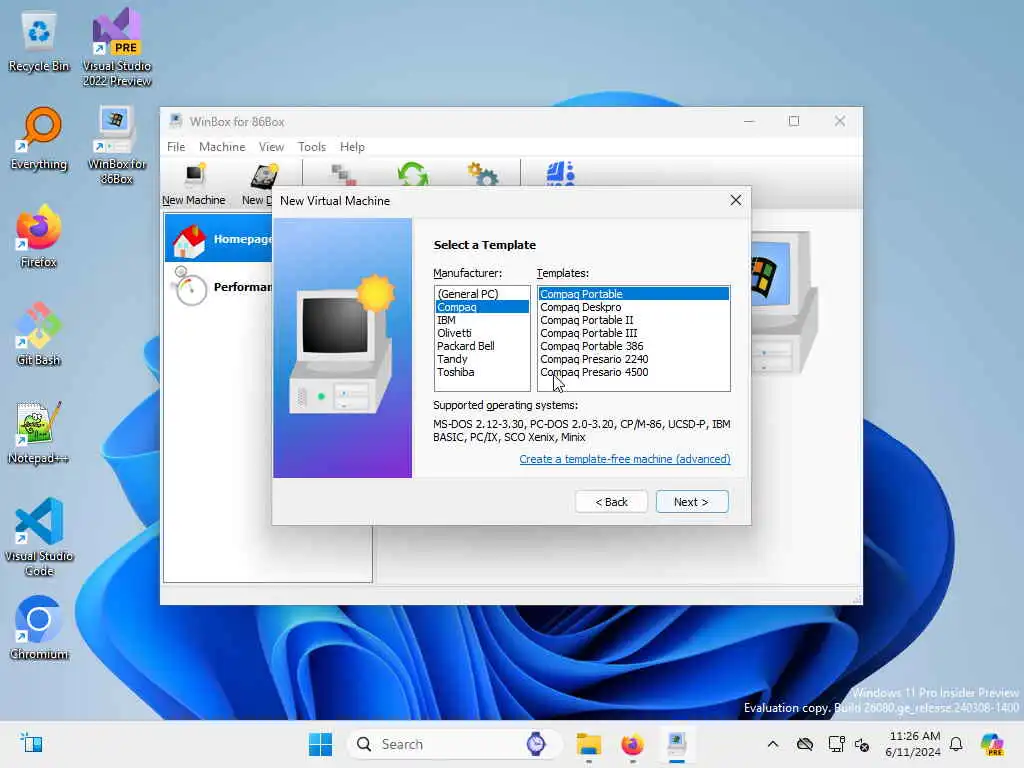The width and height of the screenshot is (1024, 768).
Task: Click the New Machine toolbar icon
Action: 194,184
